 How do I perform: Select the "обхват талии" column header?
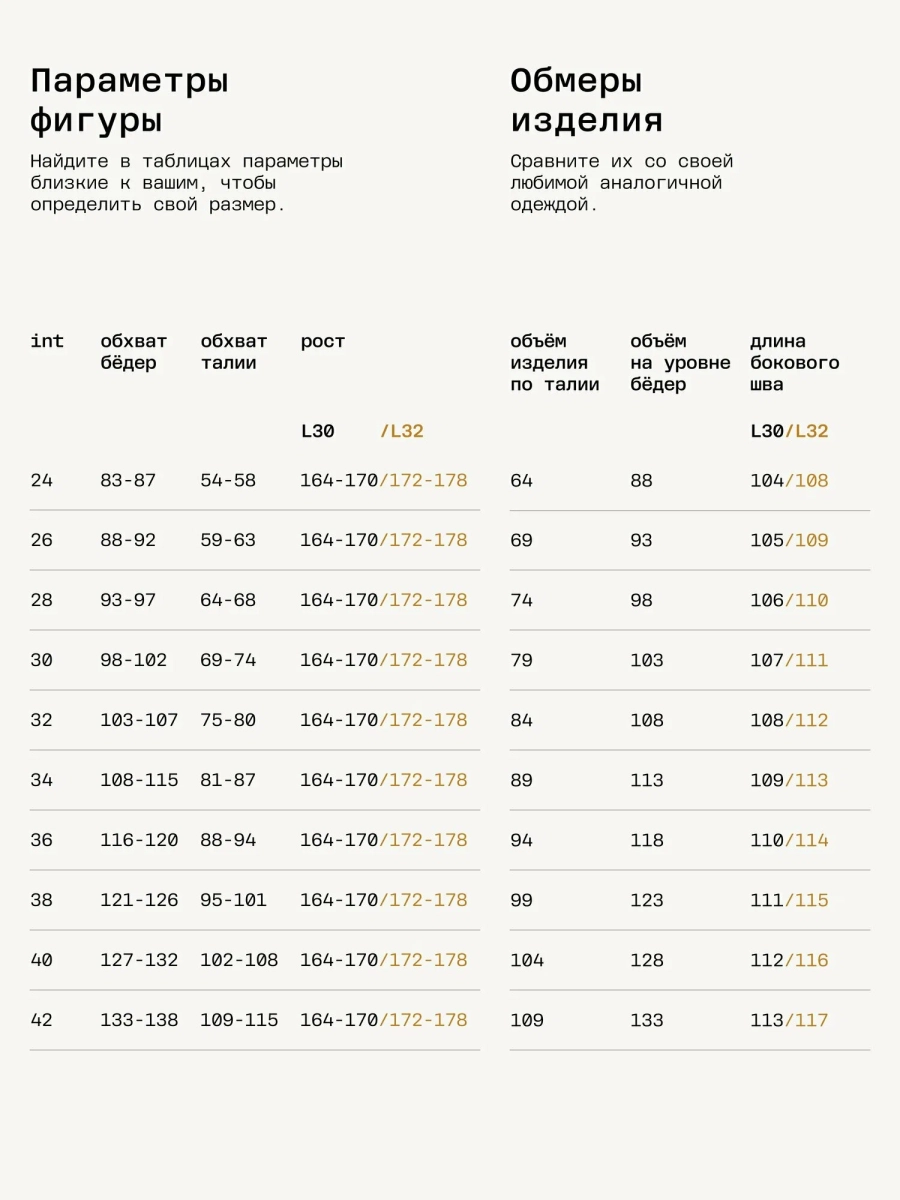234,352
